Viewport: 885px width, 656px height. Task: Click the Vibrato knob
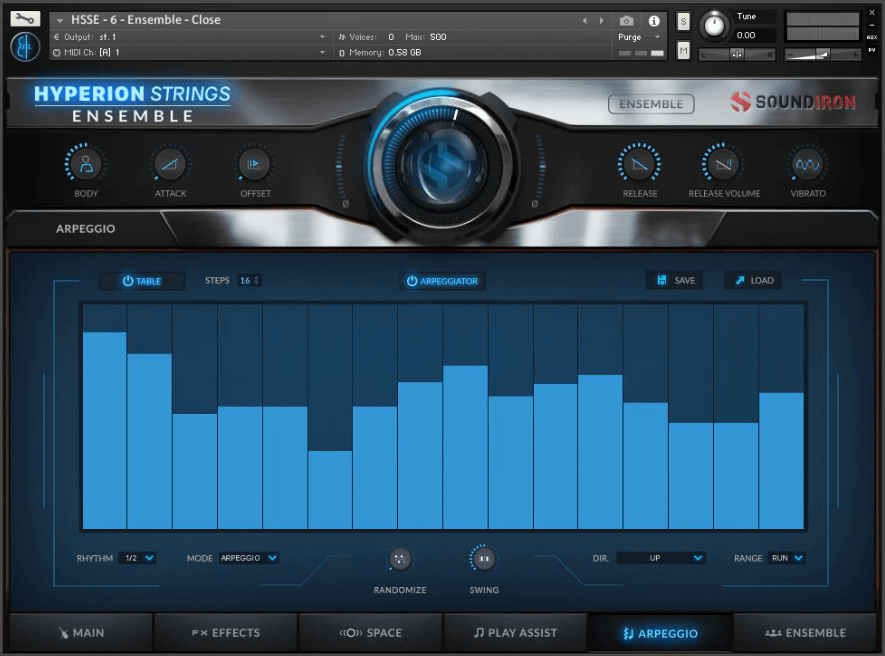pos(808,164)
